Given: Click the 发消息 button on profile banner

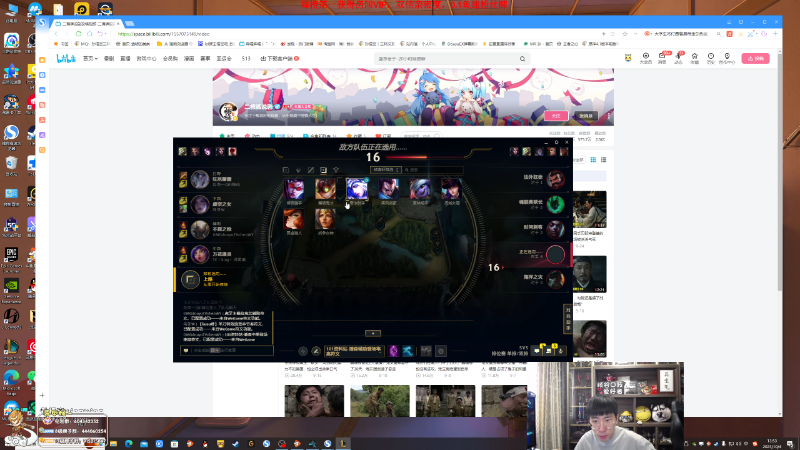Looking at the screenshot, I should [586, 116].
